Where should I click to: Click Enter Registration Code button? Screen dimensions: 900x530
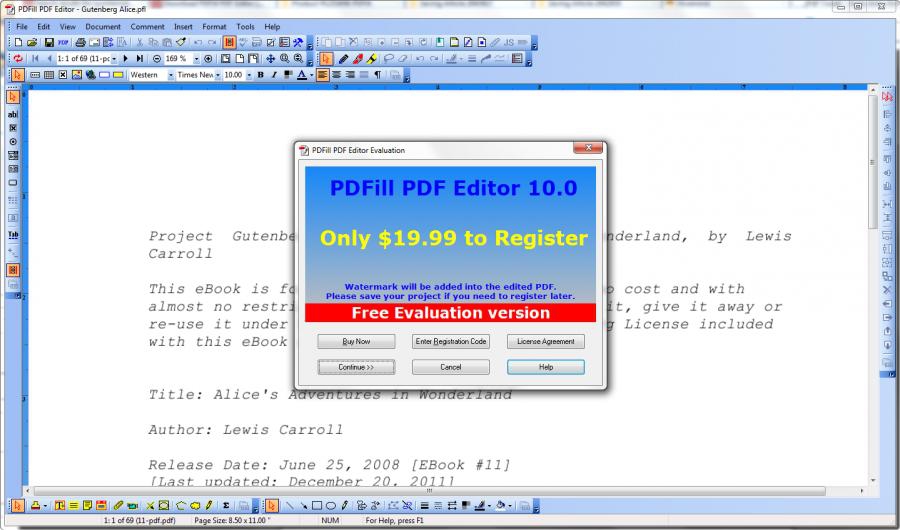(451, 341)
